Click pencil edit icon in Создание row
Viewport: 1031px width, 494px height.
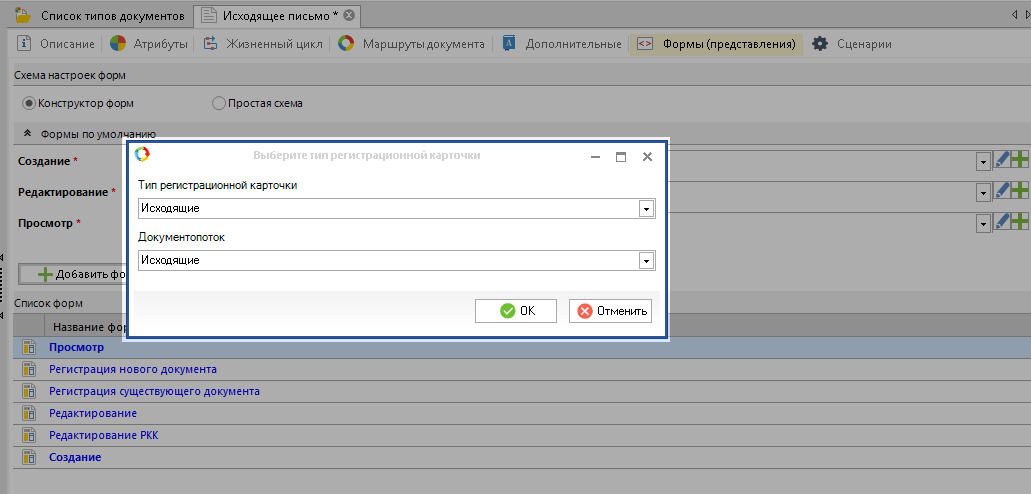pyautogui.click(x=1002, y=160)
